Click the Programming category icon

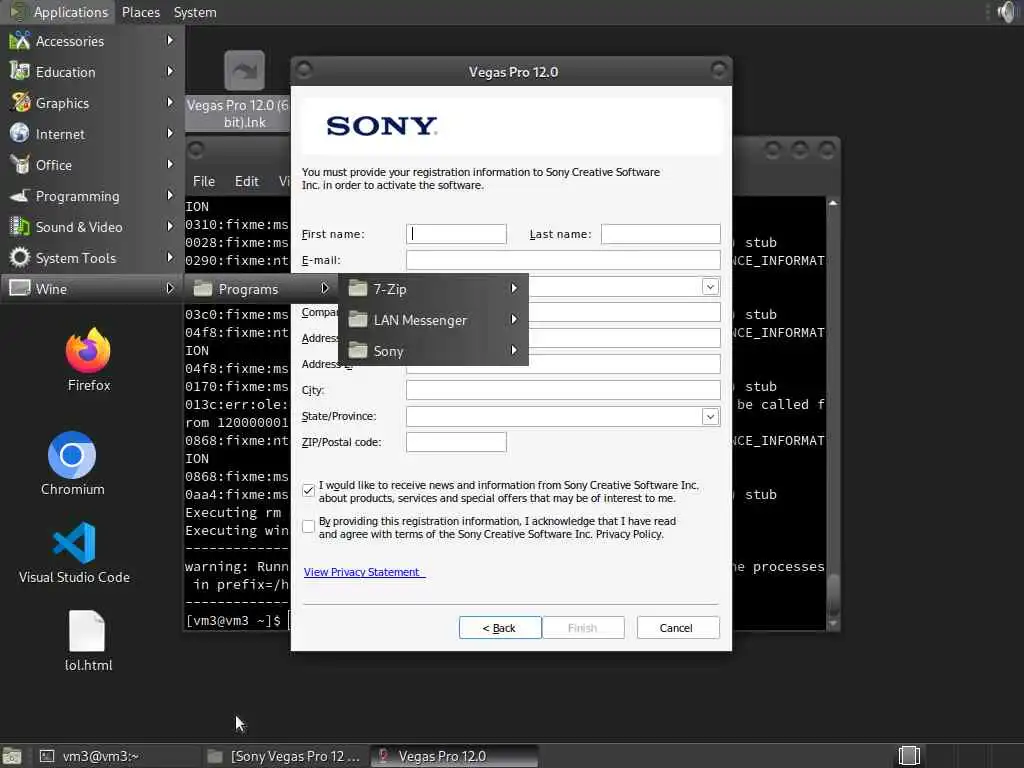coord(20,196)
